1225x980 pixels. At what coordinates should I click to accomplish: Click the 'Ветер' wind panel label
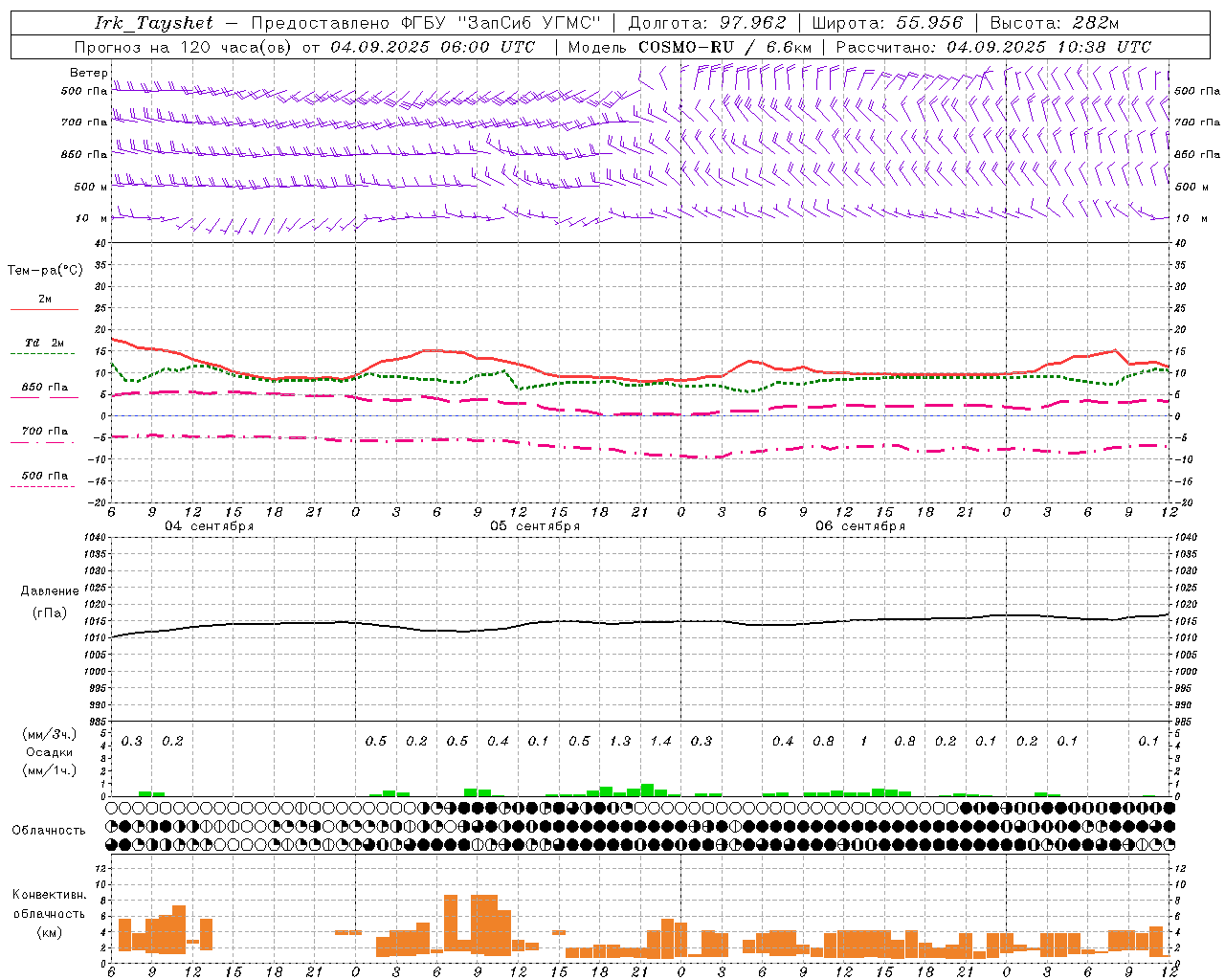[x=88, y=73]
